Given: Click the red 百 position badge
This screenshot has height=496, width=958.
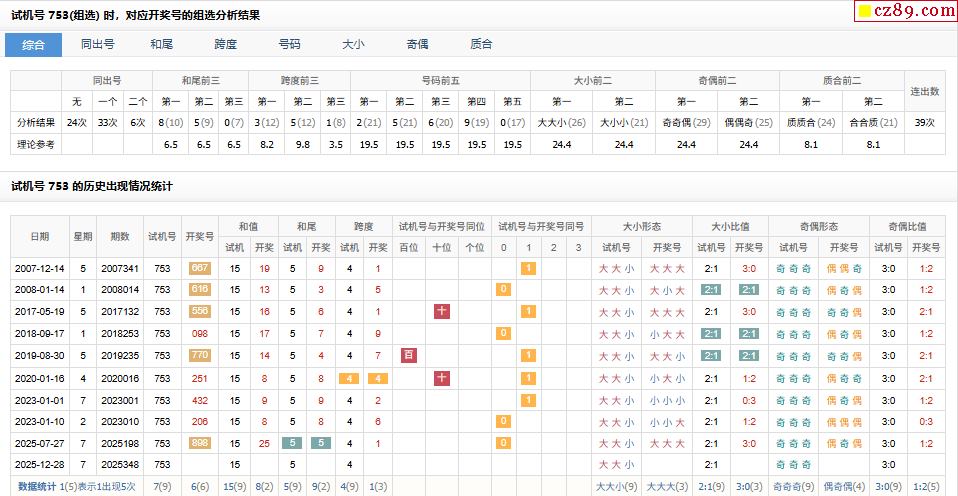Looking at the screenshot, I should pos(408,356).
